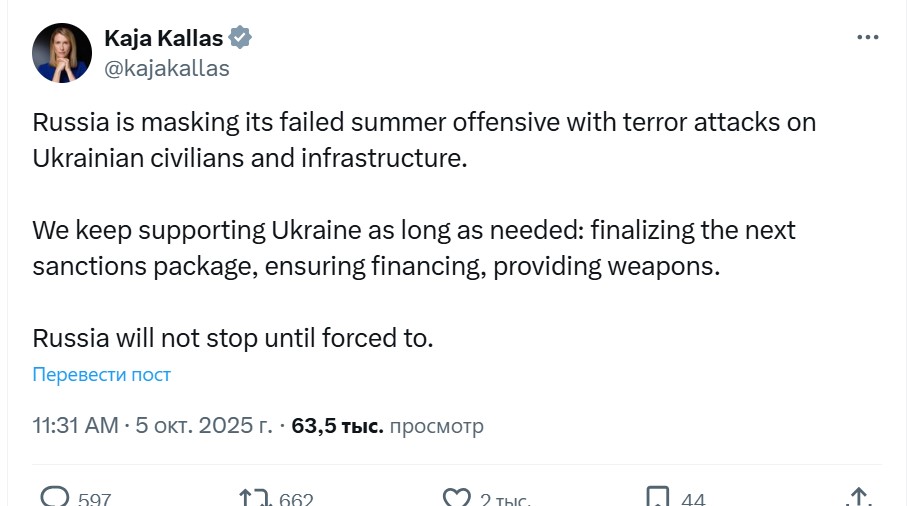Click the 662 reposts count
The height and width of the screenshot is (506, 907).
tap(296, 499)
